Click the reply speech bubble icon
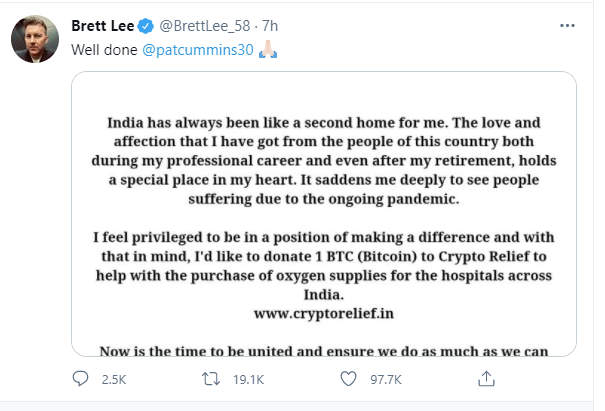The image size is (605, 411). pyautogui.click(x=82, y=379)
